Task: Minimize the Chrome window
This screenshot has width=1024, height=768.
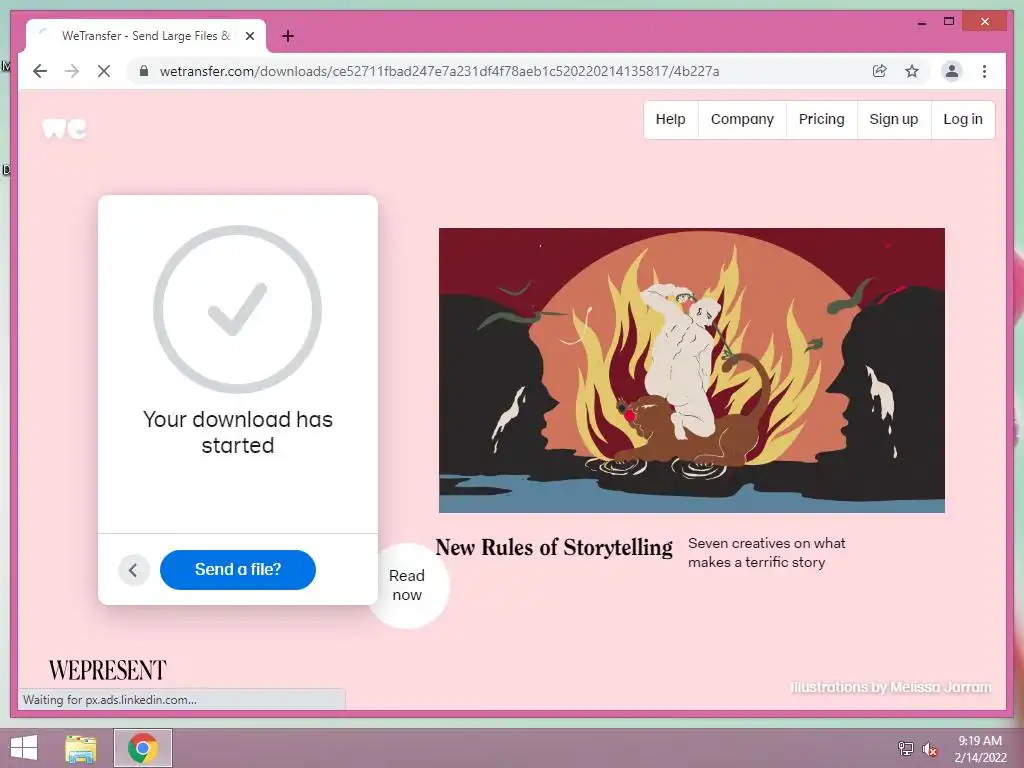Action: (x=921, y=23)
